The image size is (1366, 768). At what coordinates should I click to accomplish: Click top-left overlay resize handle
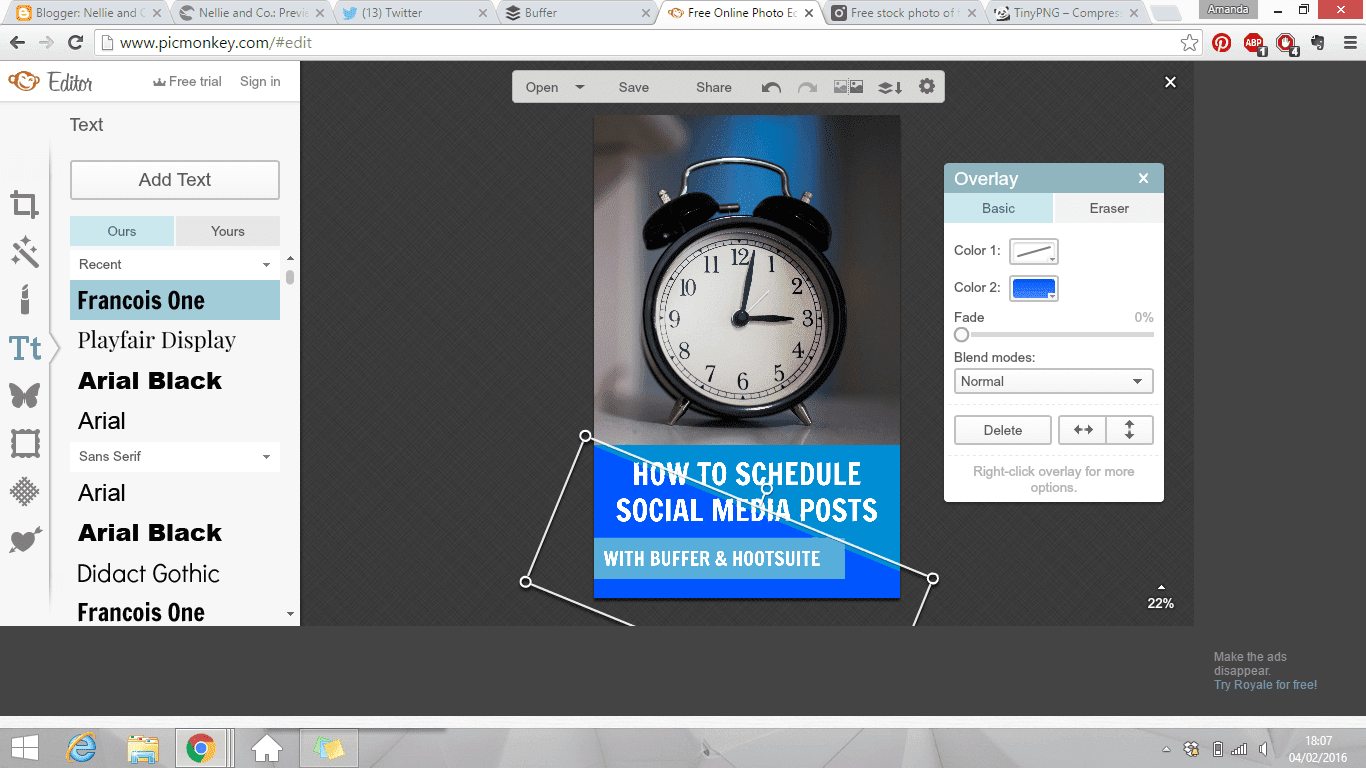click(x=586, y=436)
